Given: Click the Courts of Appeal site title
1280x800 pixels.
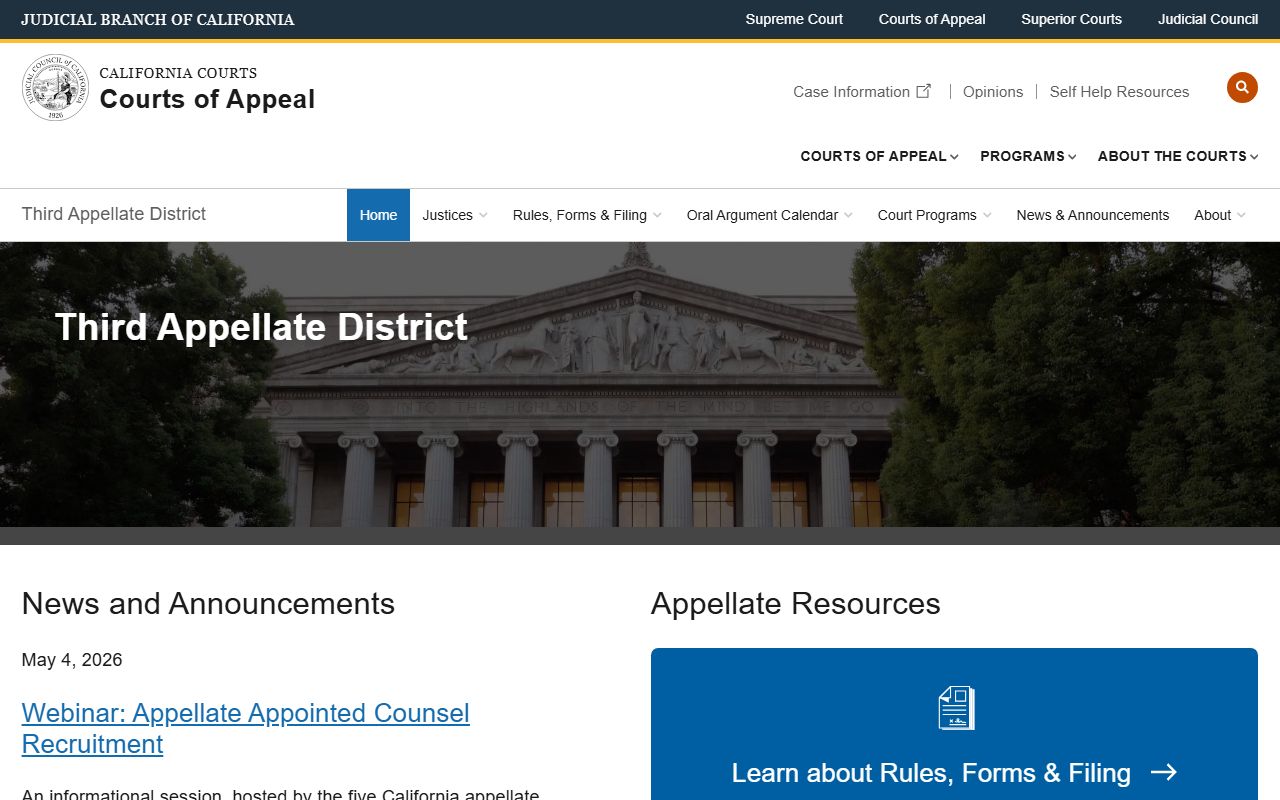Looking at the screenshot, I should pos(207,99).
